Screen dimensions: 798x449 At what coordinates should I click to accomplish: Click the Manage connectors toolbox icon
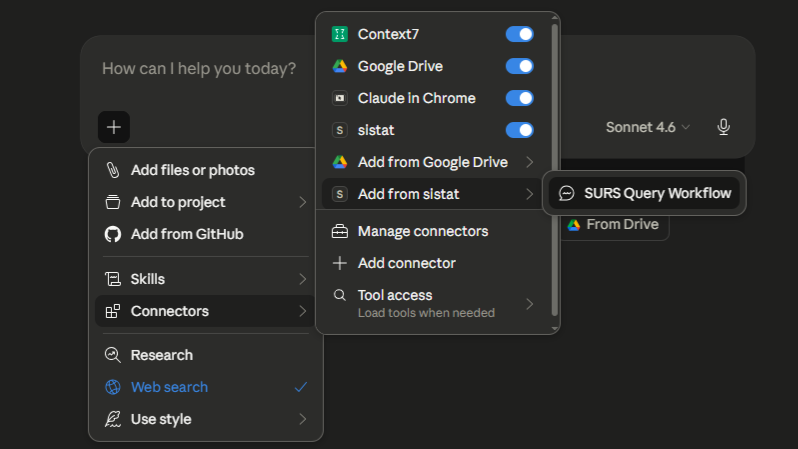coord(339,232)
